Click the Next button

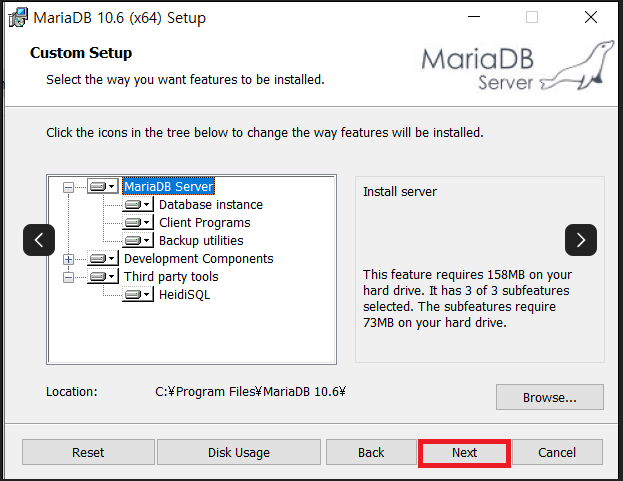464,452
